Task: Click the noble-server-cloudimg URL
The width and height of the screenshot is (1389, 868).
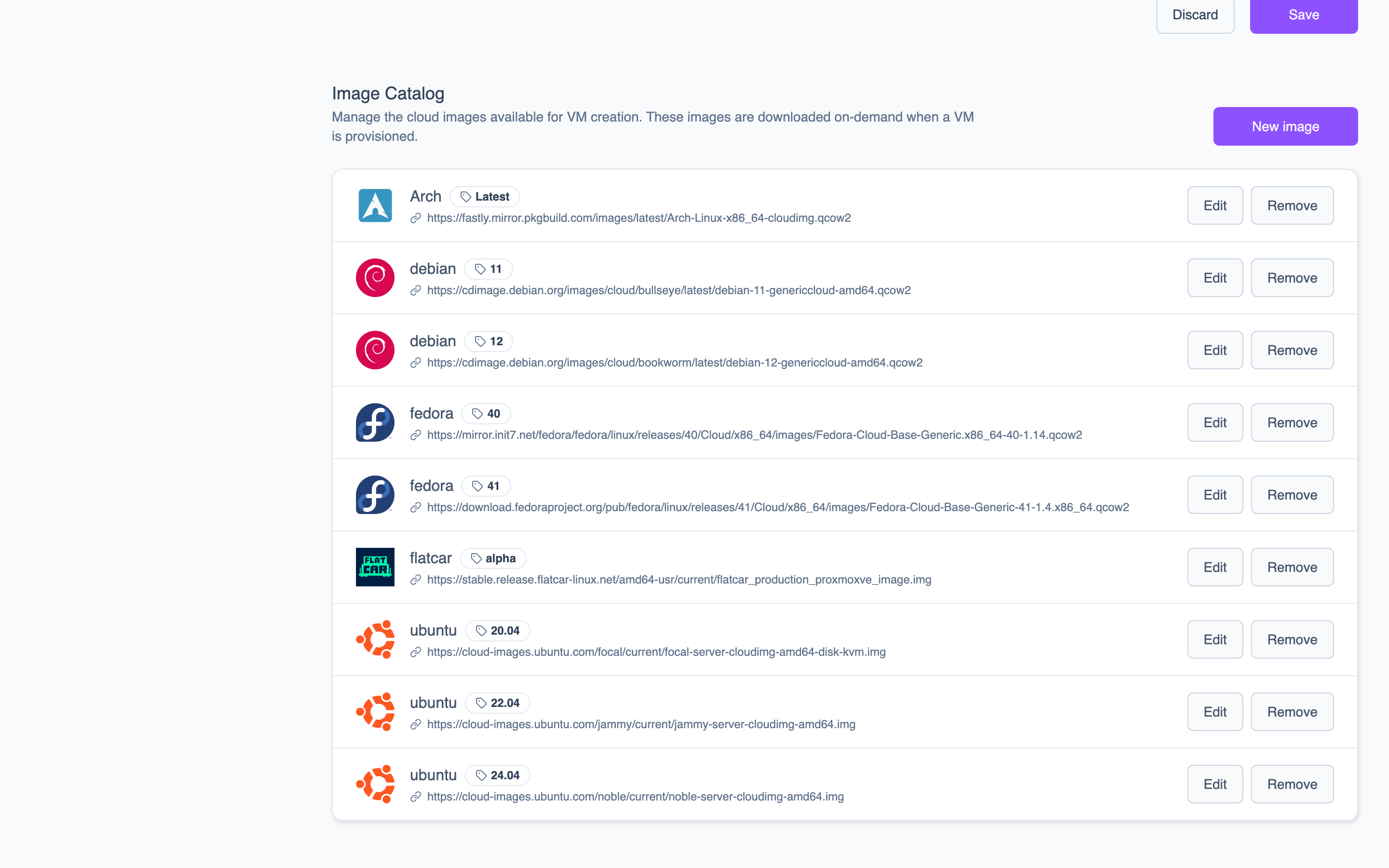Action: [x=635, y=797]
